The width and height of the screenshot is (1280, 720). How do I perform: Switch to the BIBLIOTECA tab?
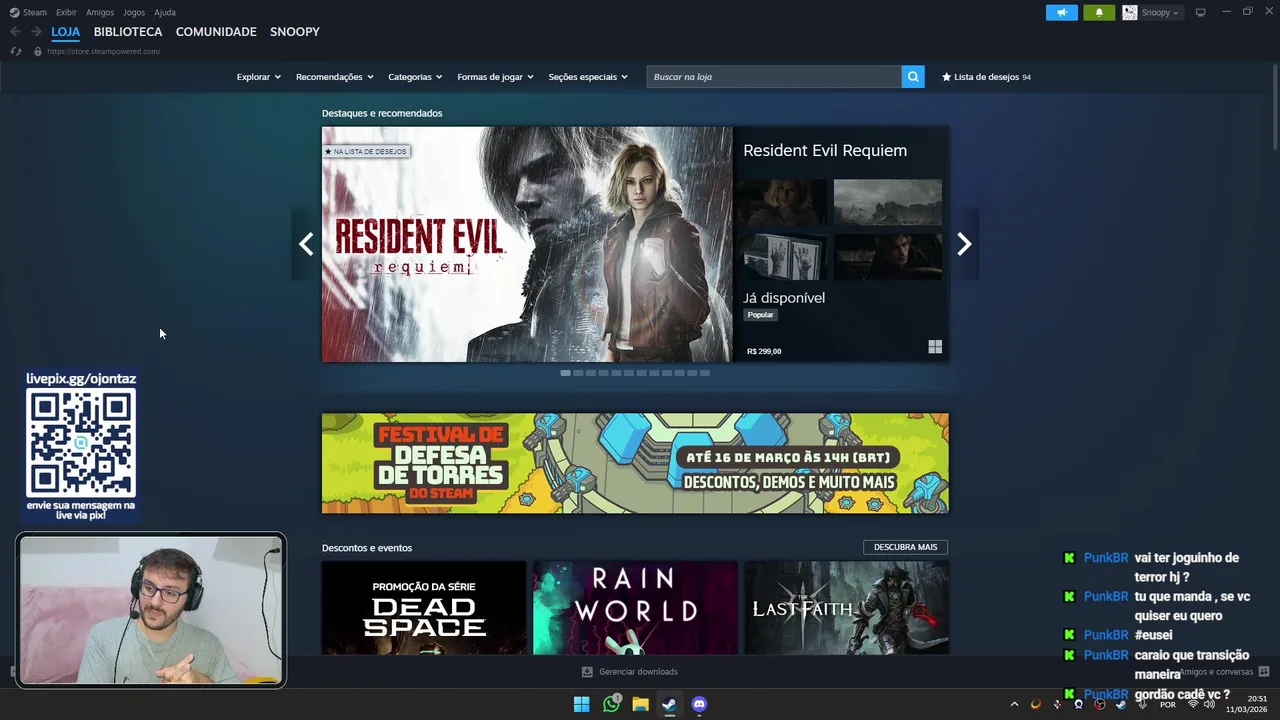point(128,32)
